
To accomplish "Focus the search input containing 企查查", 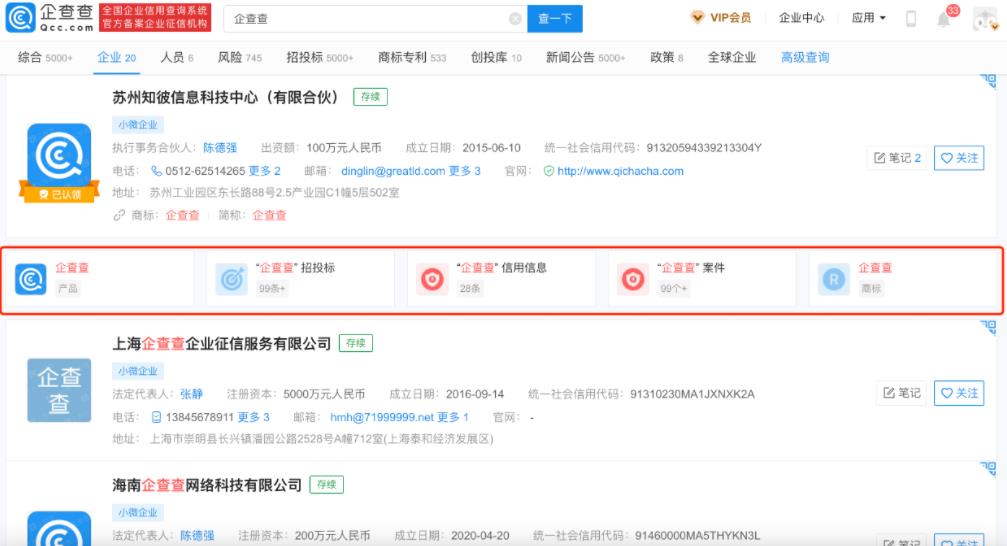I will click(375, 19).
